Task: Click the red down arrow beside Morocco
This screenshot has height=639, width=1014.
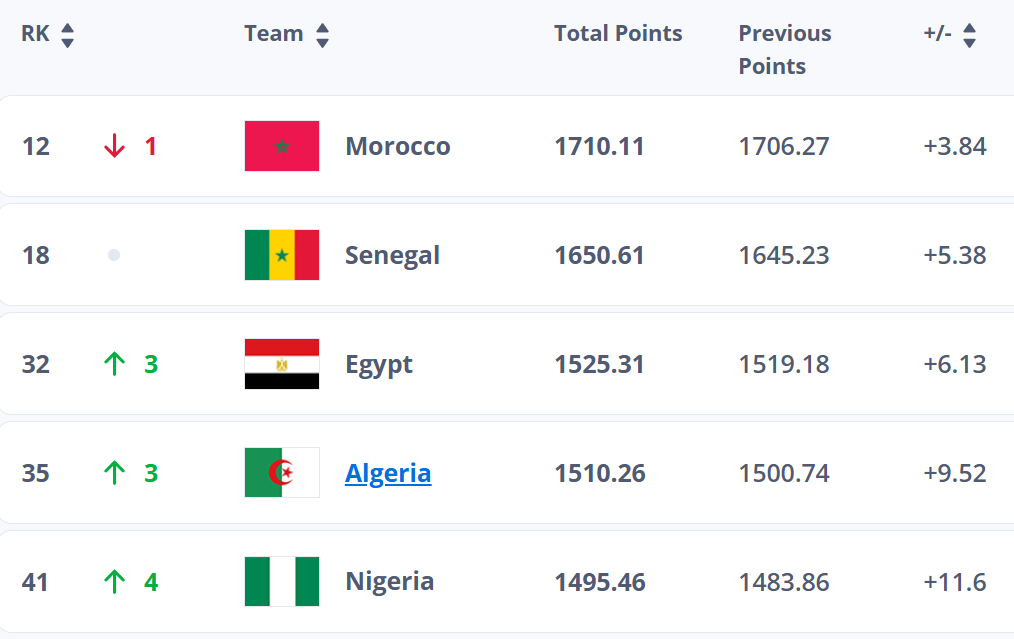Action: pos(113,145)
